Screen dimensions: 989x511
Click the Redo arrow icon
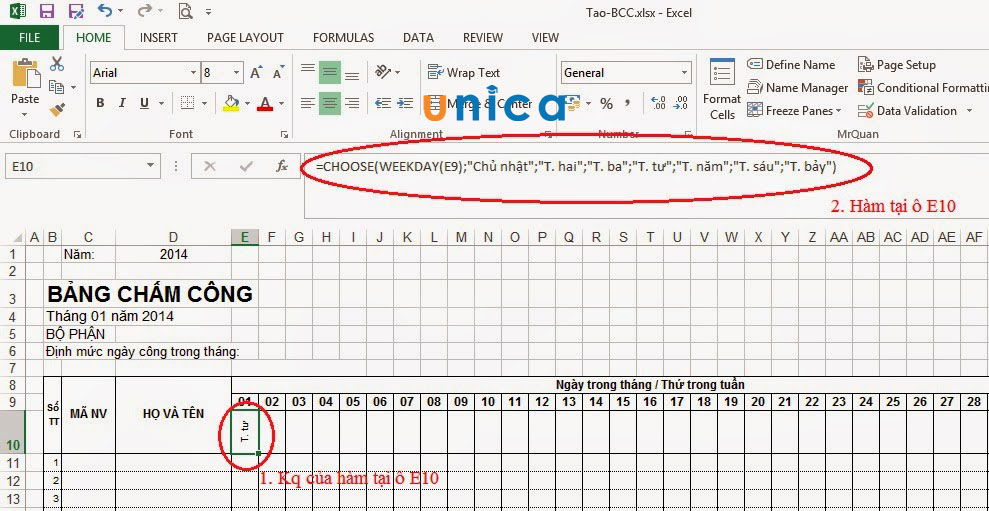(144, 11)
